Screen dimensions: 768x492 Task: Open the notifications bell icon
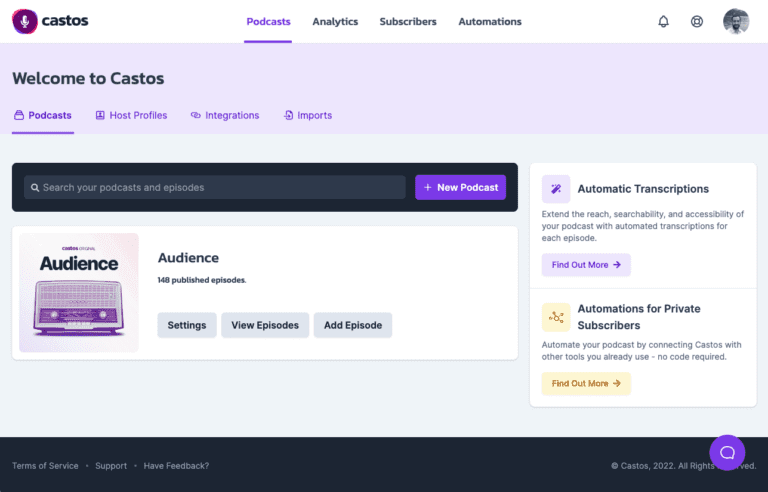[x=663, y=22]
